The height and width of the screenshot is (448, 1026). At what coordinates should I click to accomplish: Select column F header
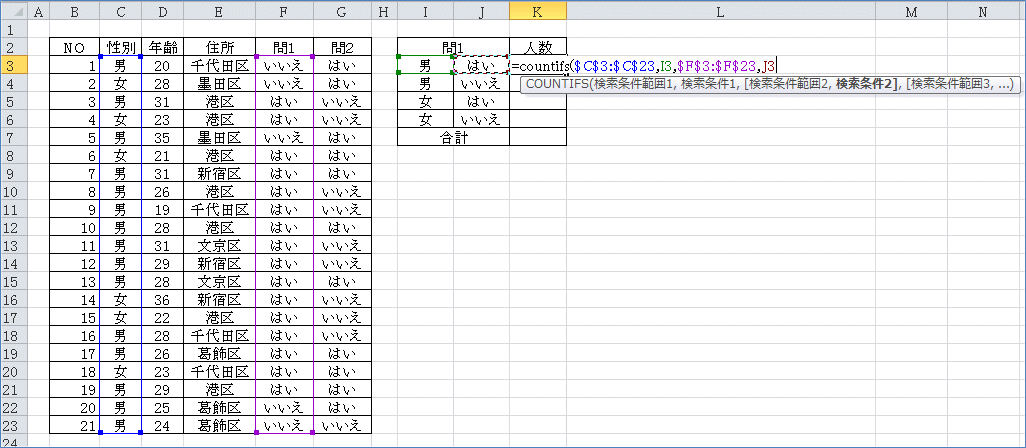(x=284, y=11)
